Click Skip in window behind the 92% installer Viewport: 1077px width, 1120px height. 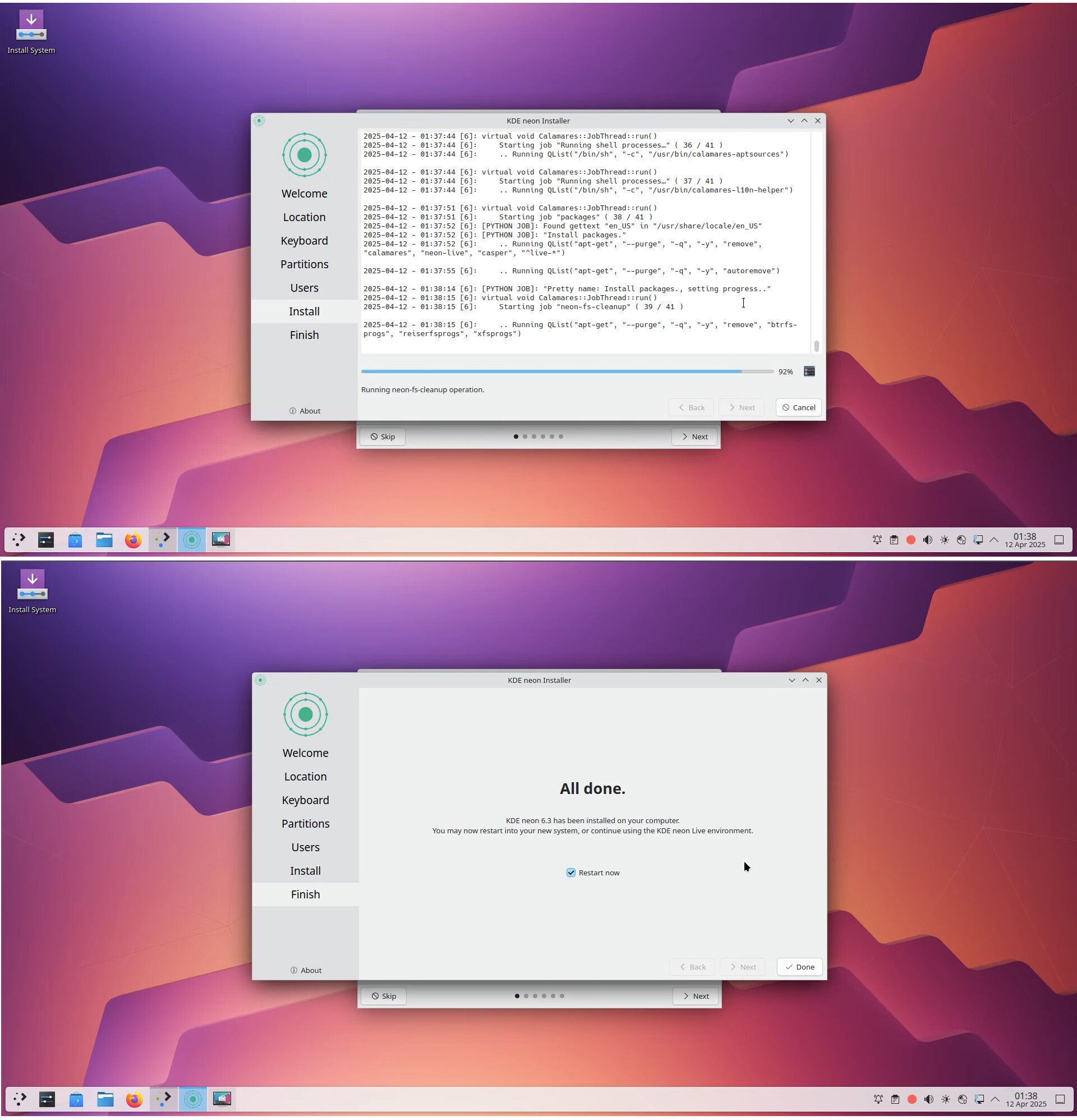pyautogui.click(x=382, y=437)
